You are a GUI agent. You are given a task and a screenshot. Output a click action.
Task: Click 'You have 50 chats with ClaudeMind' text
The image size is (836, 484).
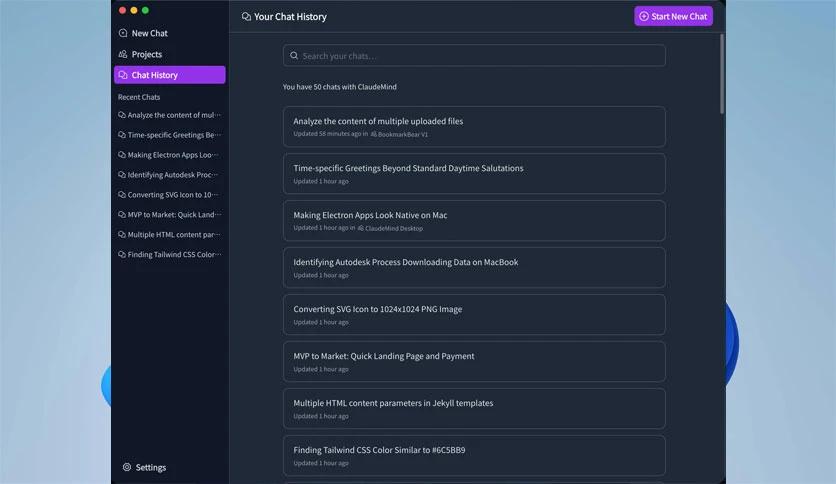[340, 86]
